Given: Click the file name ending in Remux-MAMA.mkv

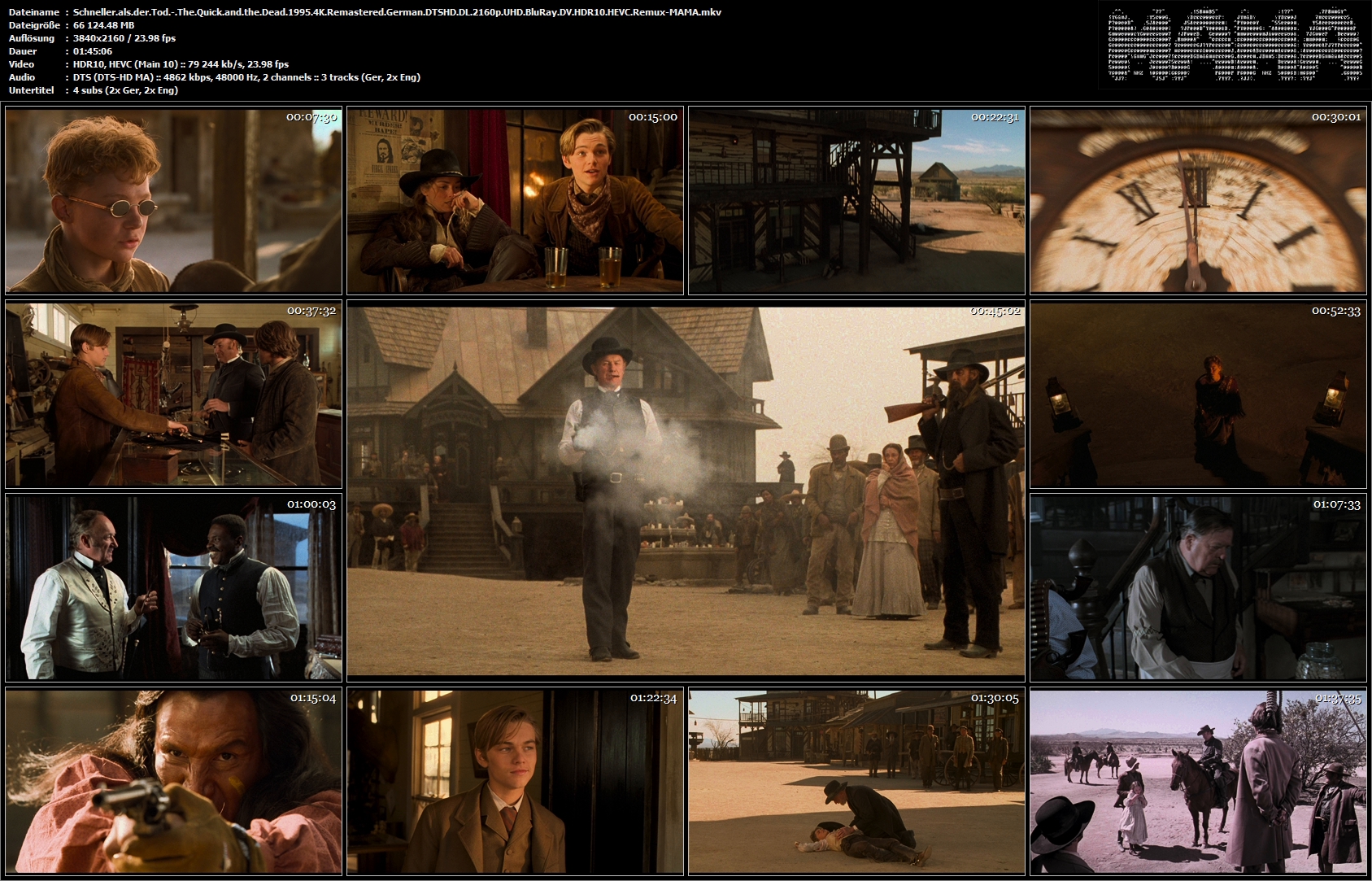Looking at the screenshot, I should click(x=397, y=12).
